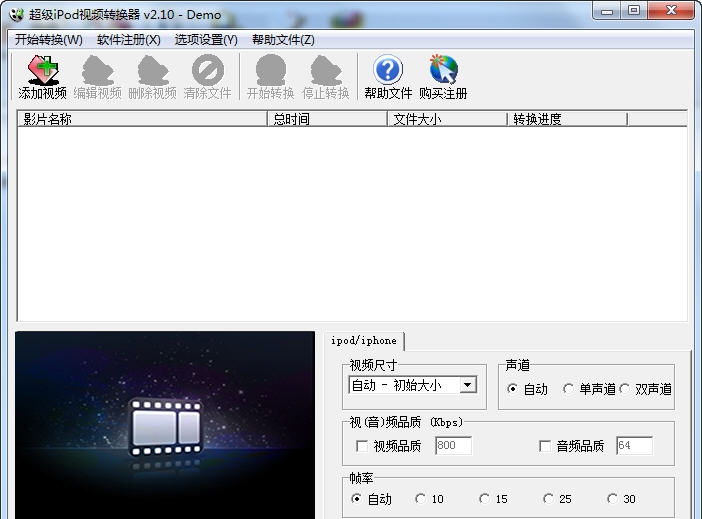Screen dimensions: 702x519
Task: Click the 文件大小 column header
Action: click(x=447, y=119)
